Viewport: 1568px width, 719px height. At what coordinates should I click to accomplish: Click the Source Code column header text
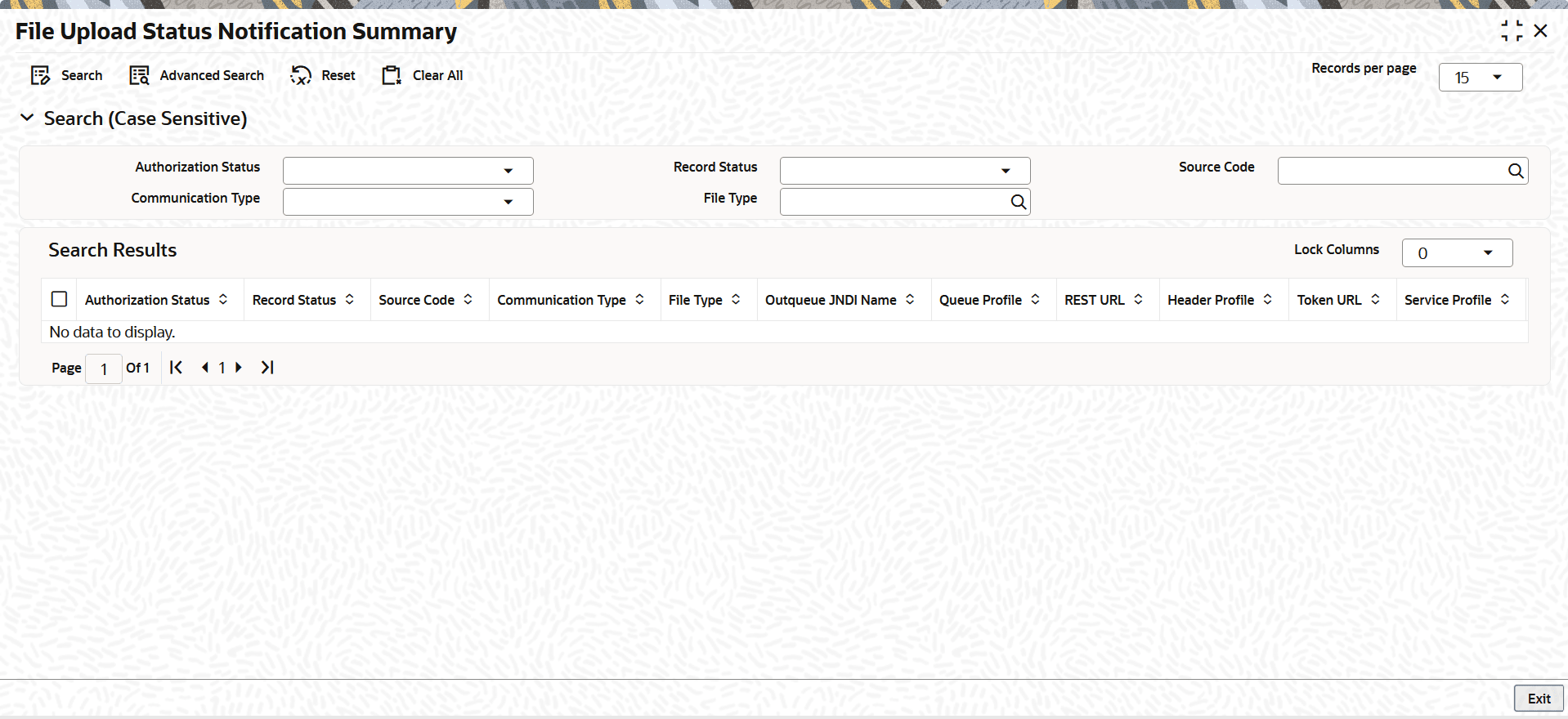(x=416, y=300)
